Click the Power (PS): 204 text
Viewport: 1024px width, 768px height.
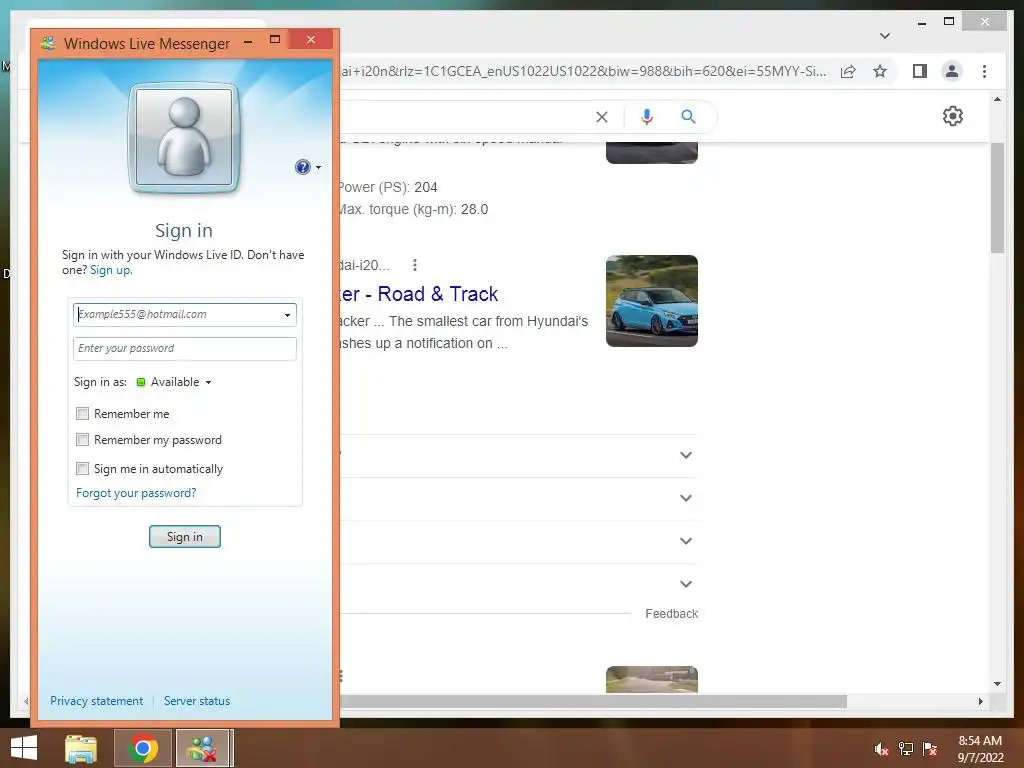(x=388, y=187)
